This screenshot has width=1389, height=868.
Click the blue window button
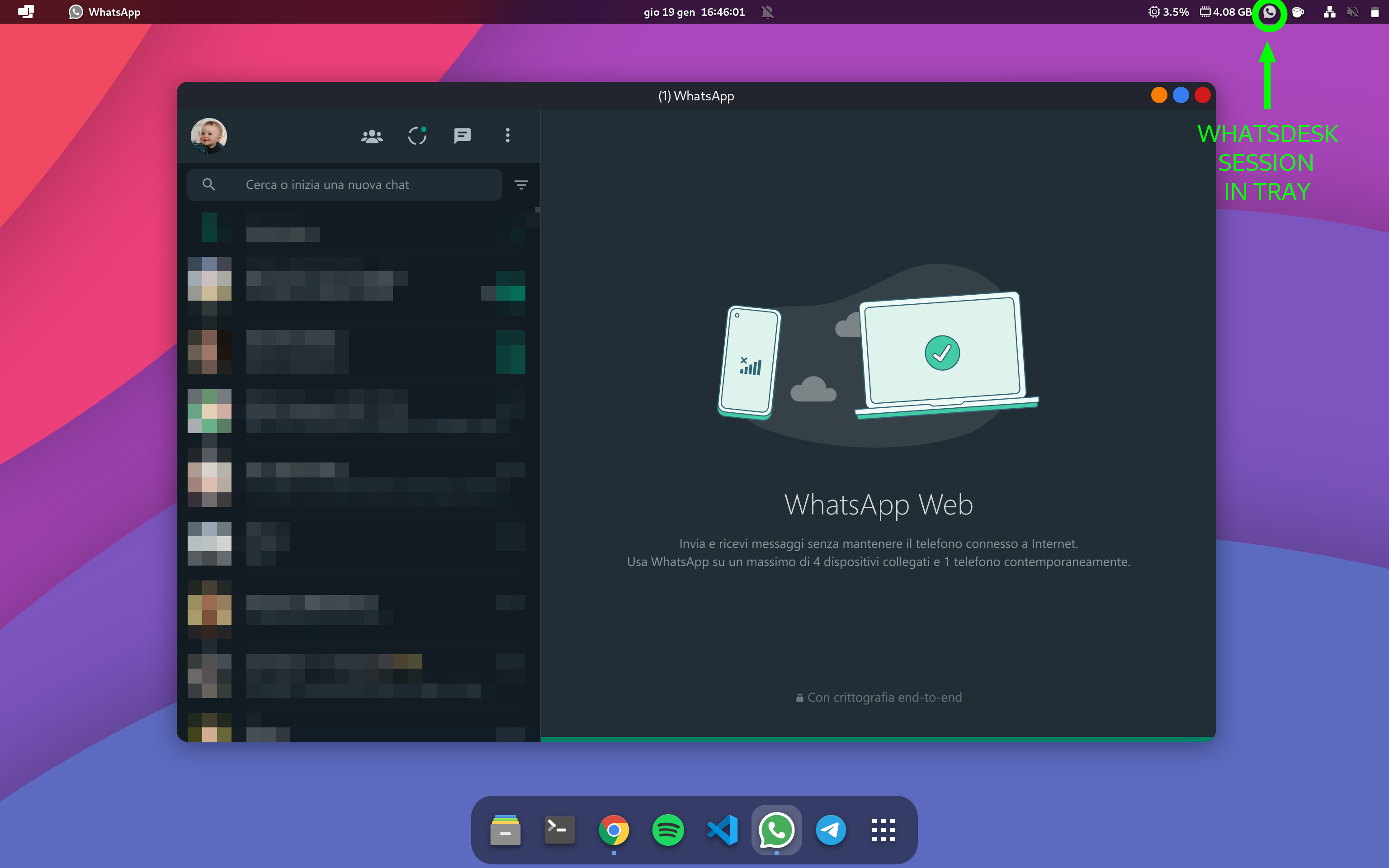tap(1181, 95)
